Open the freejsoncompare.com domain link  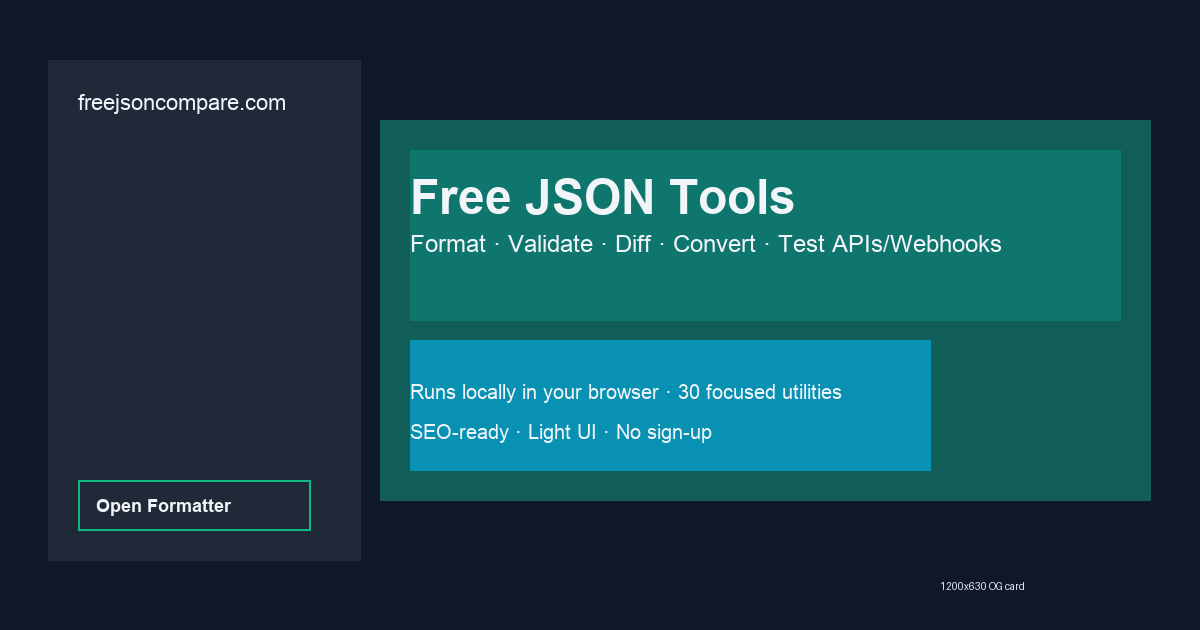pyautogui.click(x=182, y=102)
